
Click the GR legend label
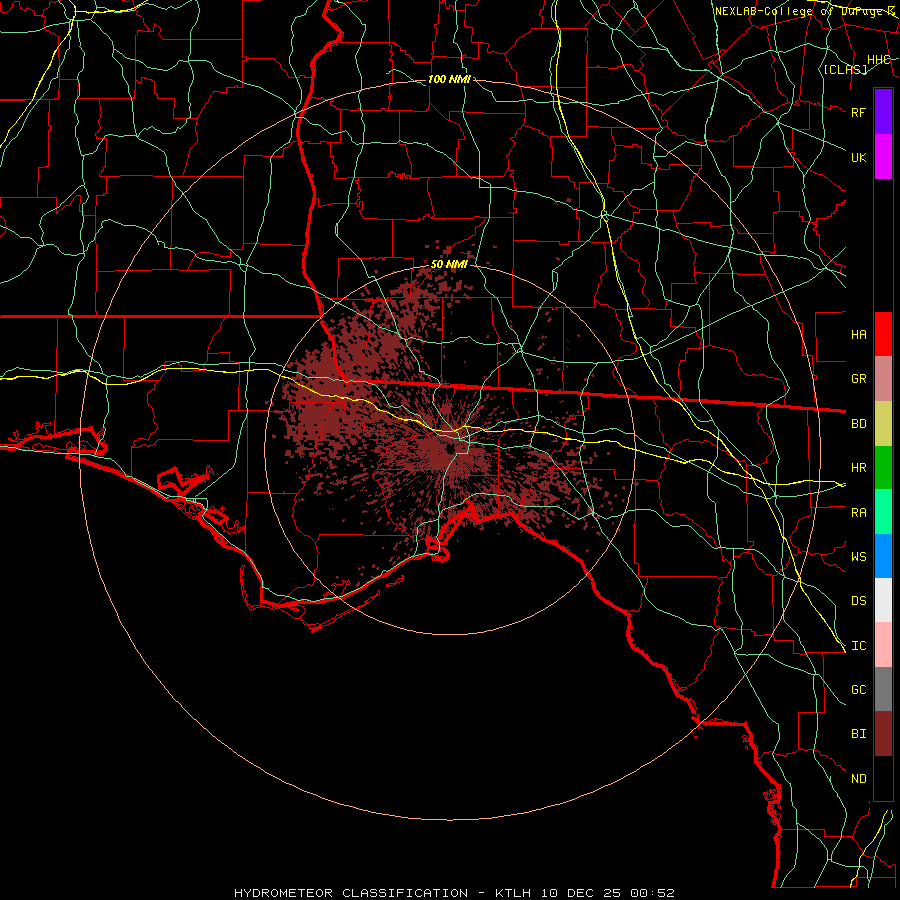click(858, 379)
